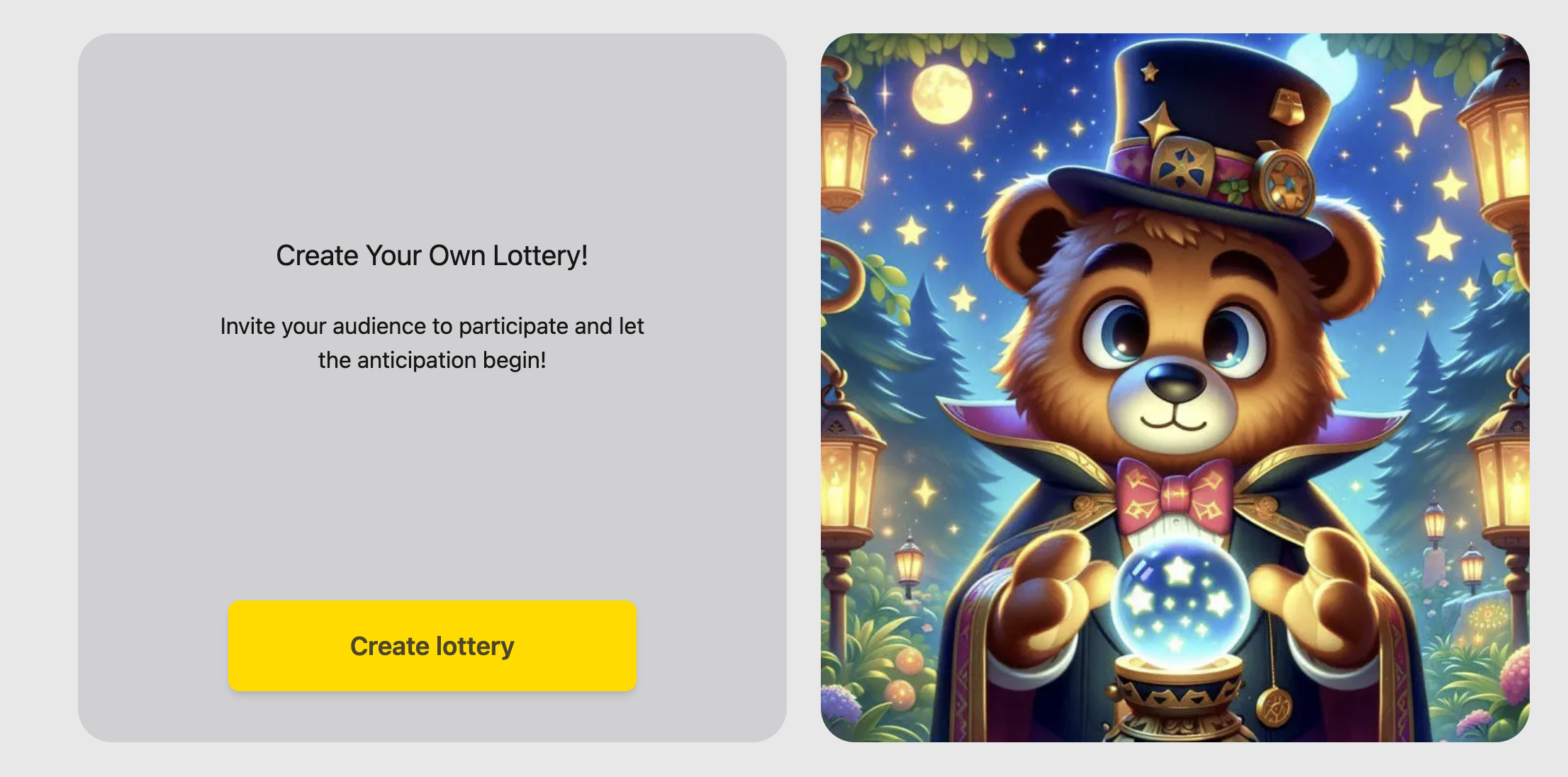Click the yellow Create lottery button
The image size is (1568, 777).
(432, 646)
